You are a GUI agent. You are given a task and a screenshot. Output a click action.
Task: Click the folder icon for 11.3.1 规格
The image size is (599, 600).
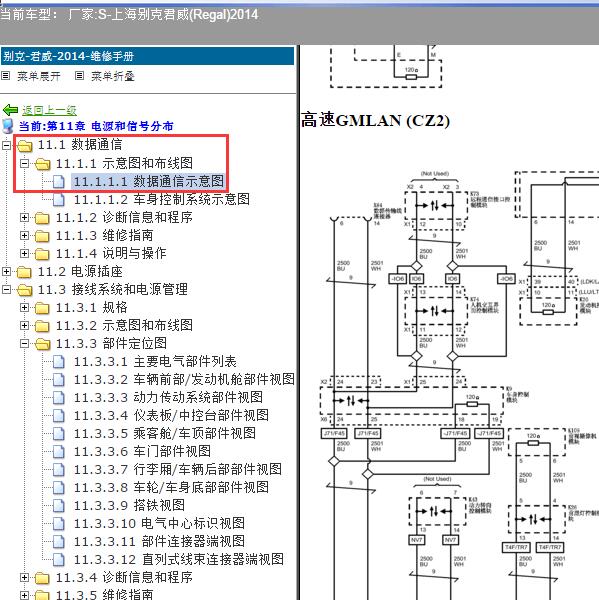point(42,308)
